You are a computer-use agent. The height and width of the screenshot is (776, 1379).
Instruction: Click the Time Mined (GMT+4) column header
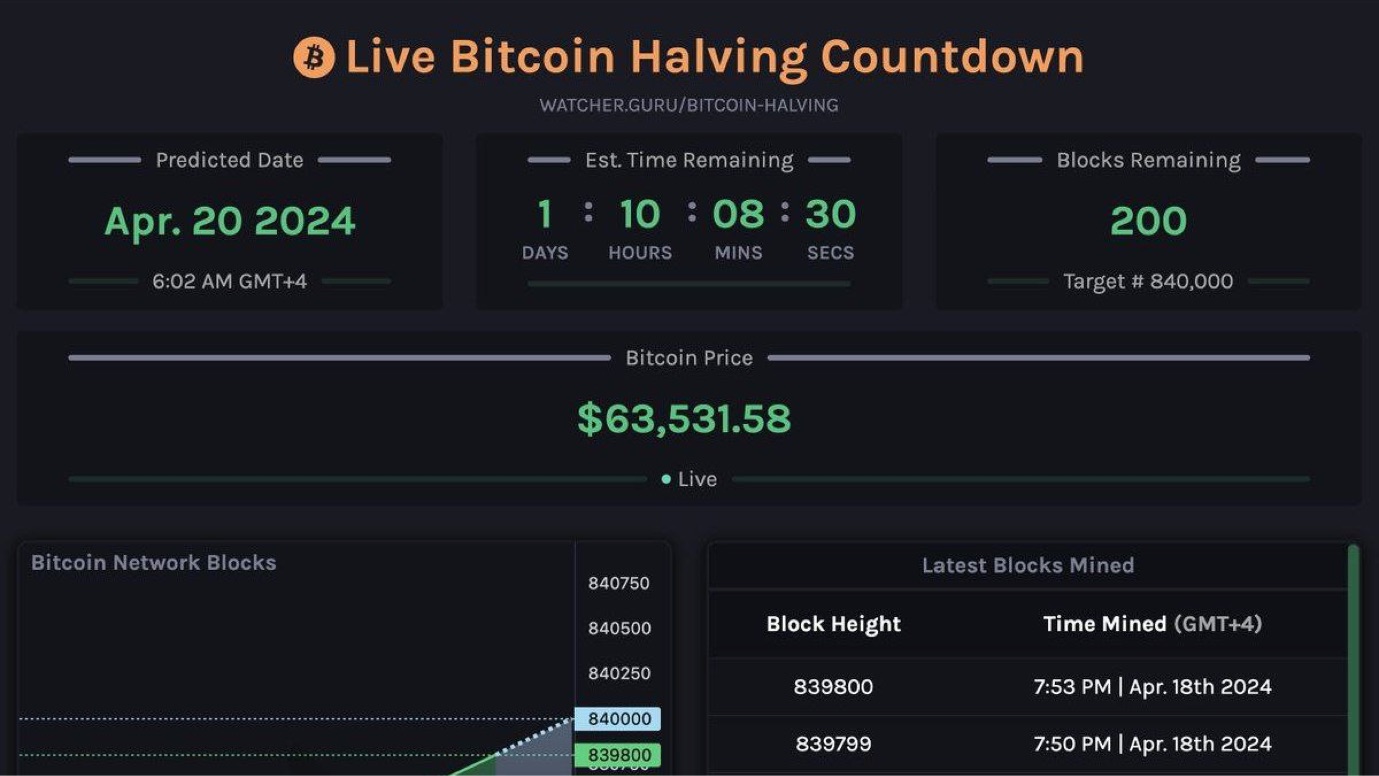point(1153,624)
